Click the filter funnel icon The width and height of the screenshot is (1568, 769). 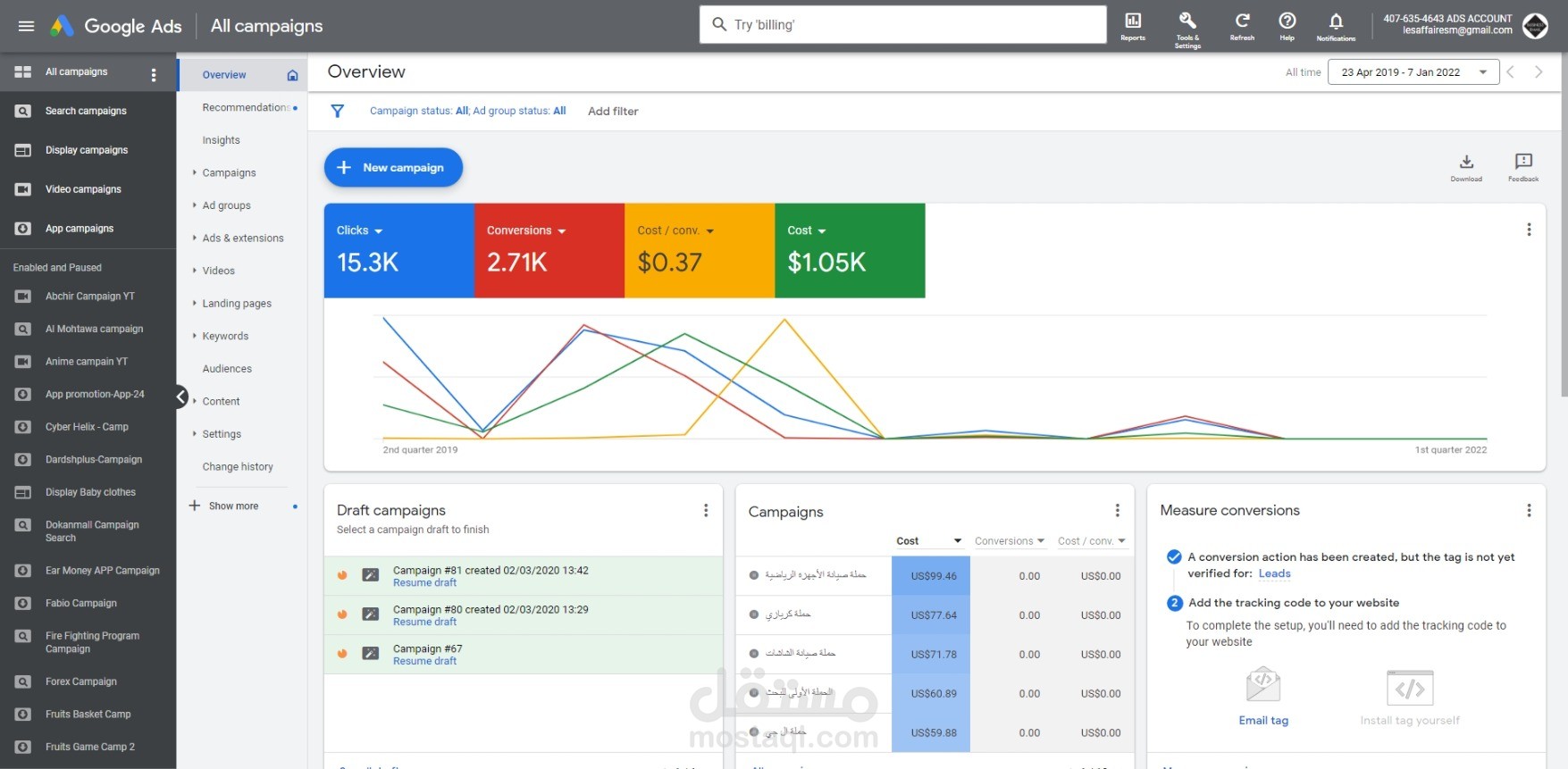click(x=338, y=111)
